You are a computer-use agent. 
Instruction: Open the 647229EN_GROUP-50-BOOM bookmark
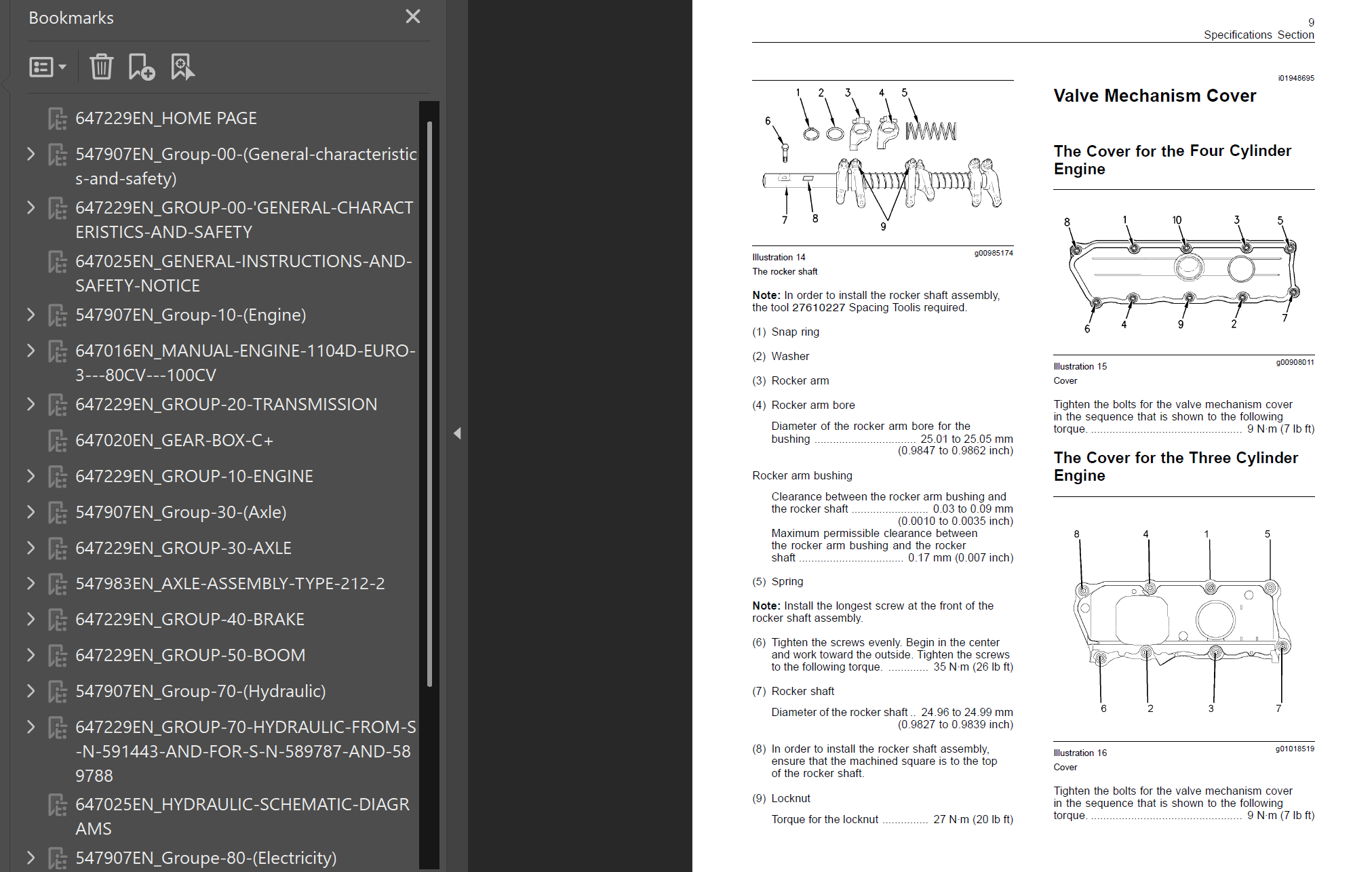pyautogui.click(x=191, y=655)
